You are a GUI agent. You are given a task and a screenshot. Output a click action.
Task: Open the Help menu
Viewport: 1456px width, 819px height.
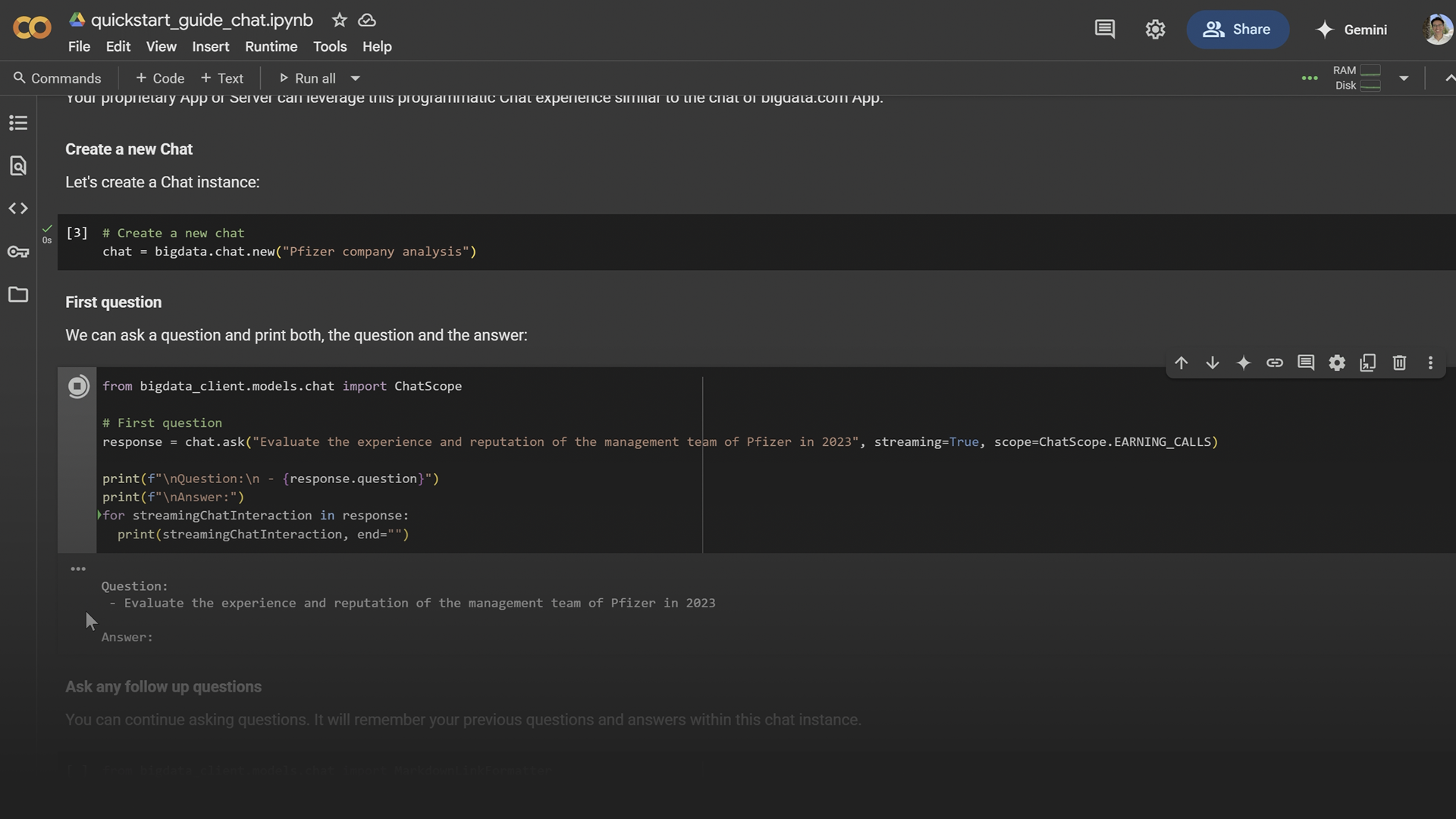click(377, 47)
